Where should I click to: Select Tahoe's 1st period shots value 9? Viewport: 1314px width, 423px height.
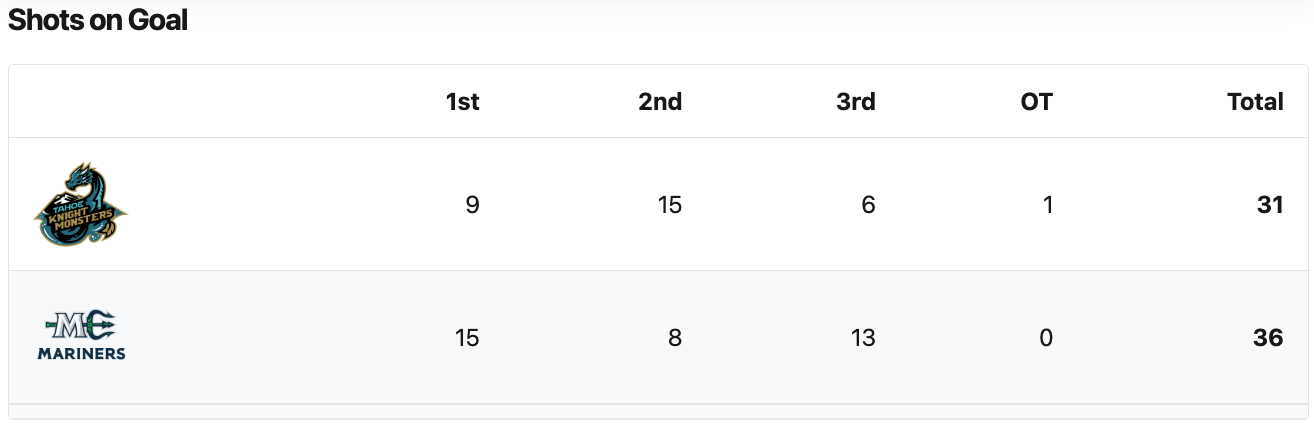pyautogui.click(x=472, y=205)
